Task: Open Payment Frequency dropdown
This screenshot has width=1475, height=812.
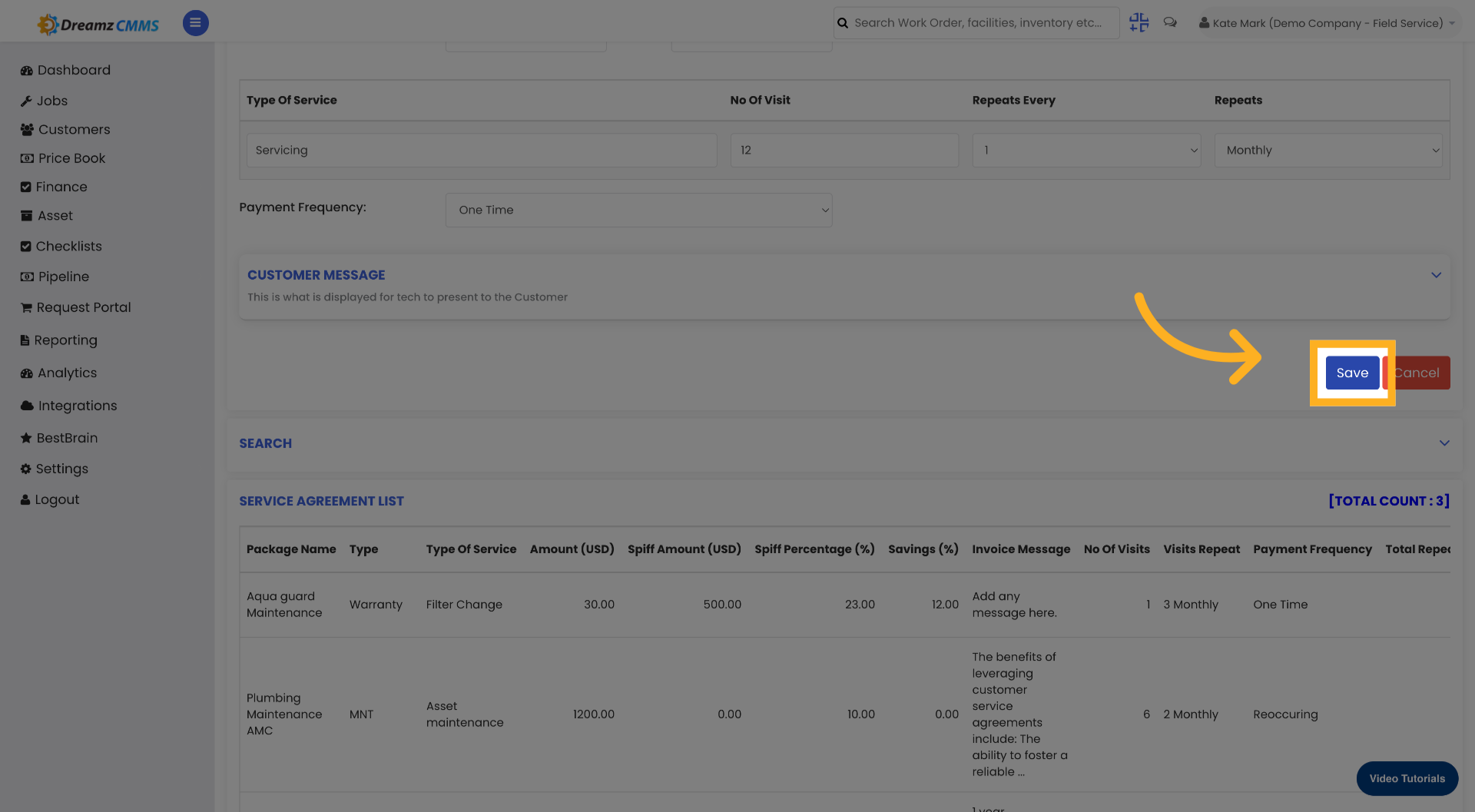Action: [638, 210]
